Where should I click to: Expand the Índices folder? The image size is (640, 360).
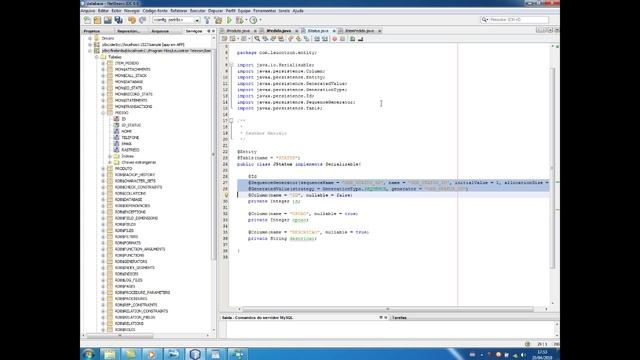110,156
